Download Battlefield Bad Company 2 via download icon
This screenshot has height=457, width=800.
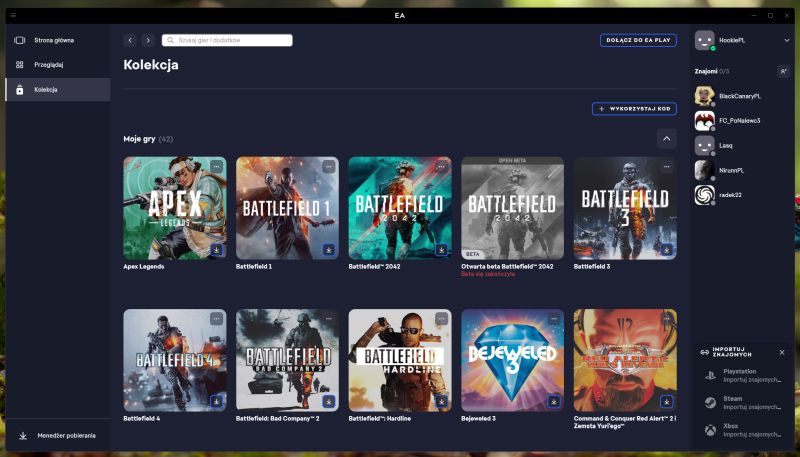(329, 401)
